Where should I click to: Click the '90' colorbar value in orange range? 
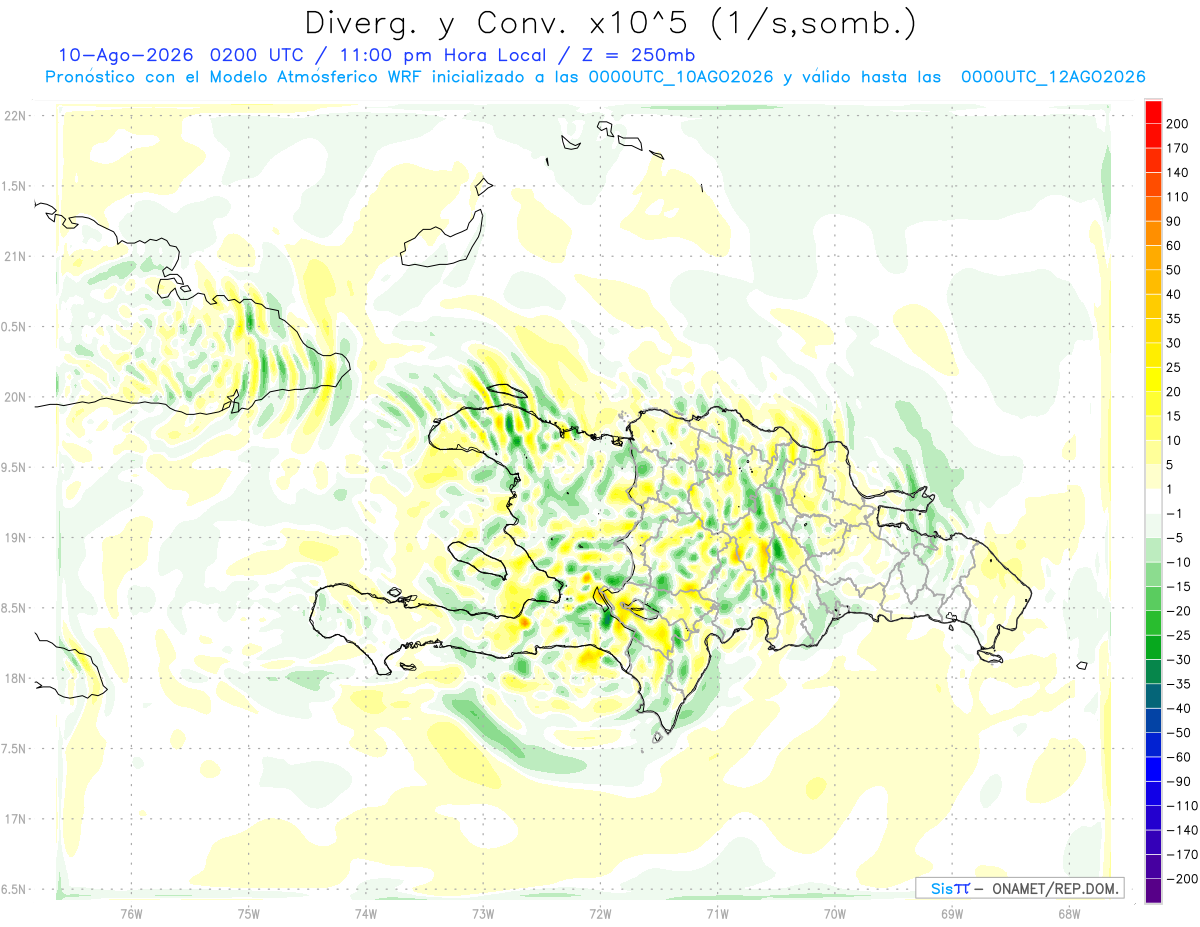click(1174, 221)
